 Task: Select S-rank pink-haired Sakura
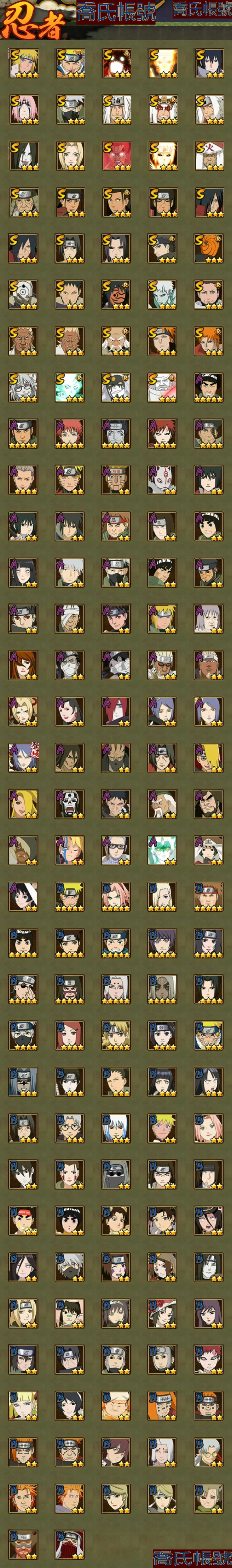(23, 110)
